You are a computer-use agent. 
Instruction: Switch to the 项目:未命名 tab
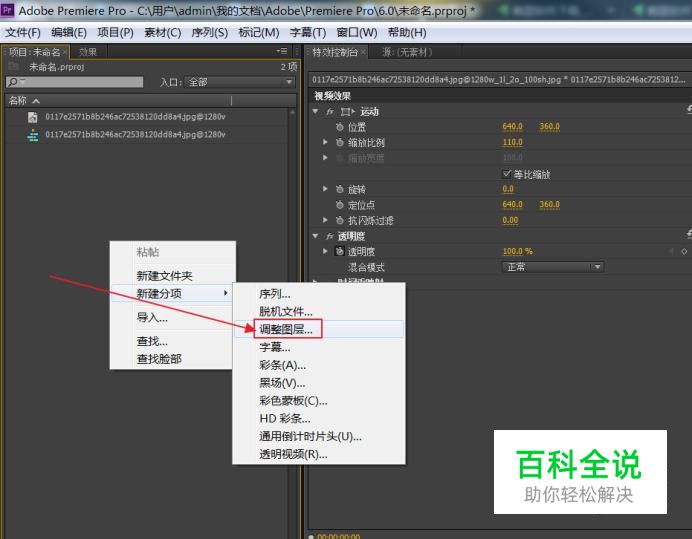click(35, 52)
